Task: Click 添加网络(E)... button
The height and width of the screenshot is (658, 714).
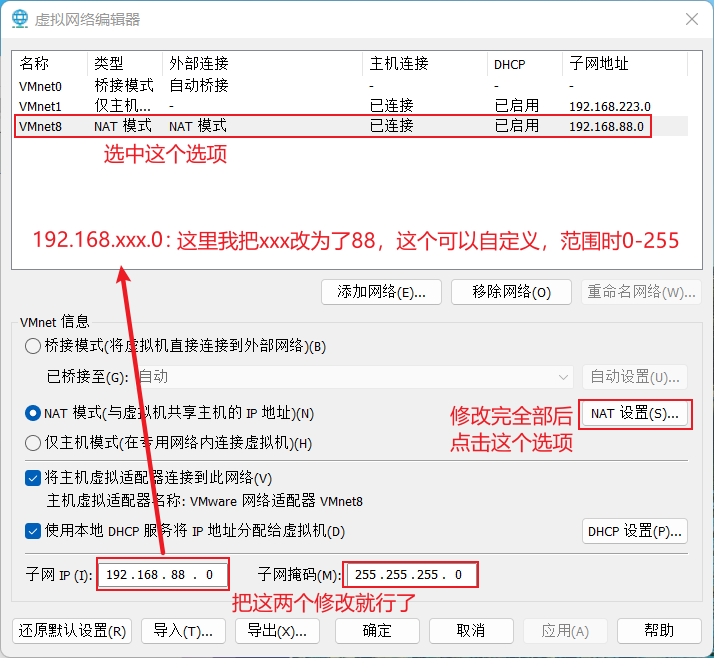Action: click(381, 291)
